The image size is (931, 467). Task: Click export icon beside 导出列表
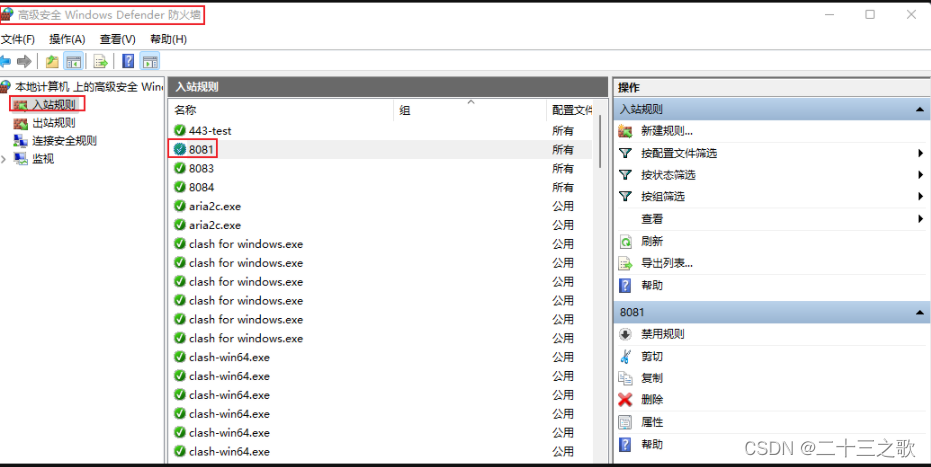coord(625,263)
